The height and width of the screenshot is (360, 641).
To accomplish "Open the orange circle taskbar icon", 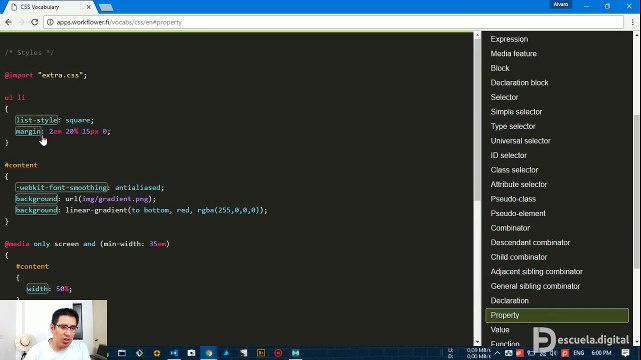I will click(157, 353).
